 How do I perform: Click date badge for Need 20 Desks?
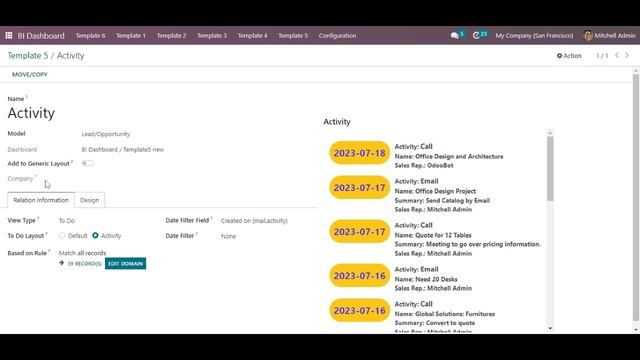tap(360, 276)
